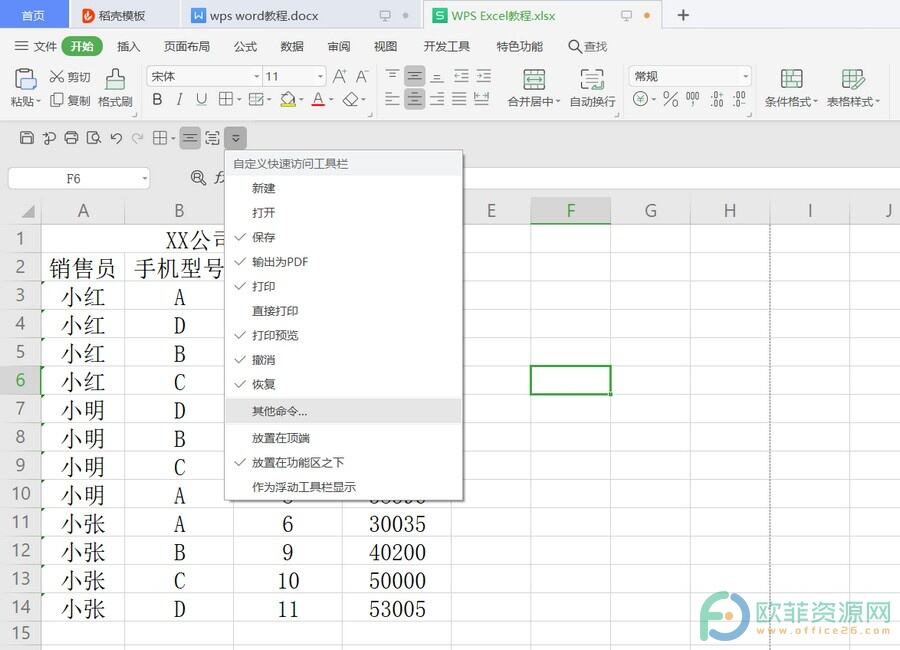Click the Cut (剪切) scissors icon
Viewport: 900px width, 650px height.
57,77
